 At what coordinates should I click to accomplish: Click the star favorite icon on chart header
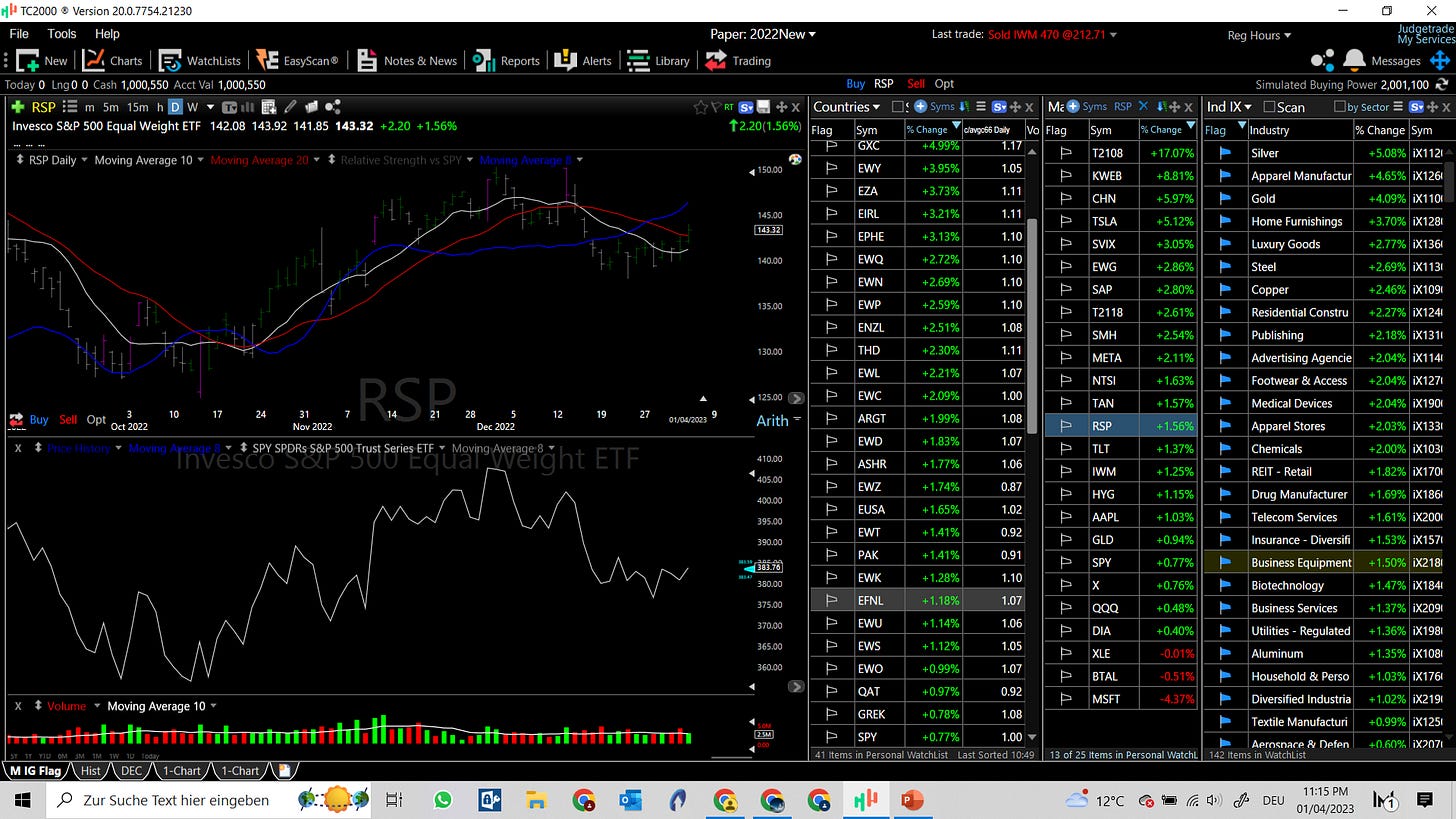coord(700,107)
